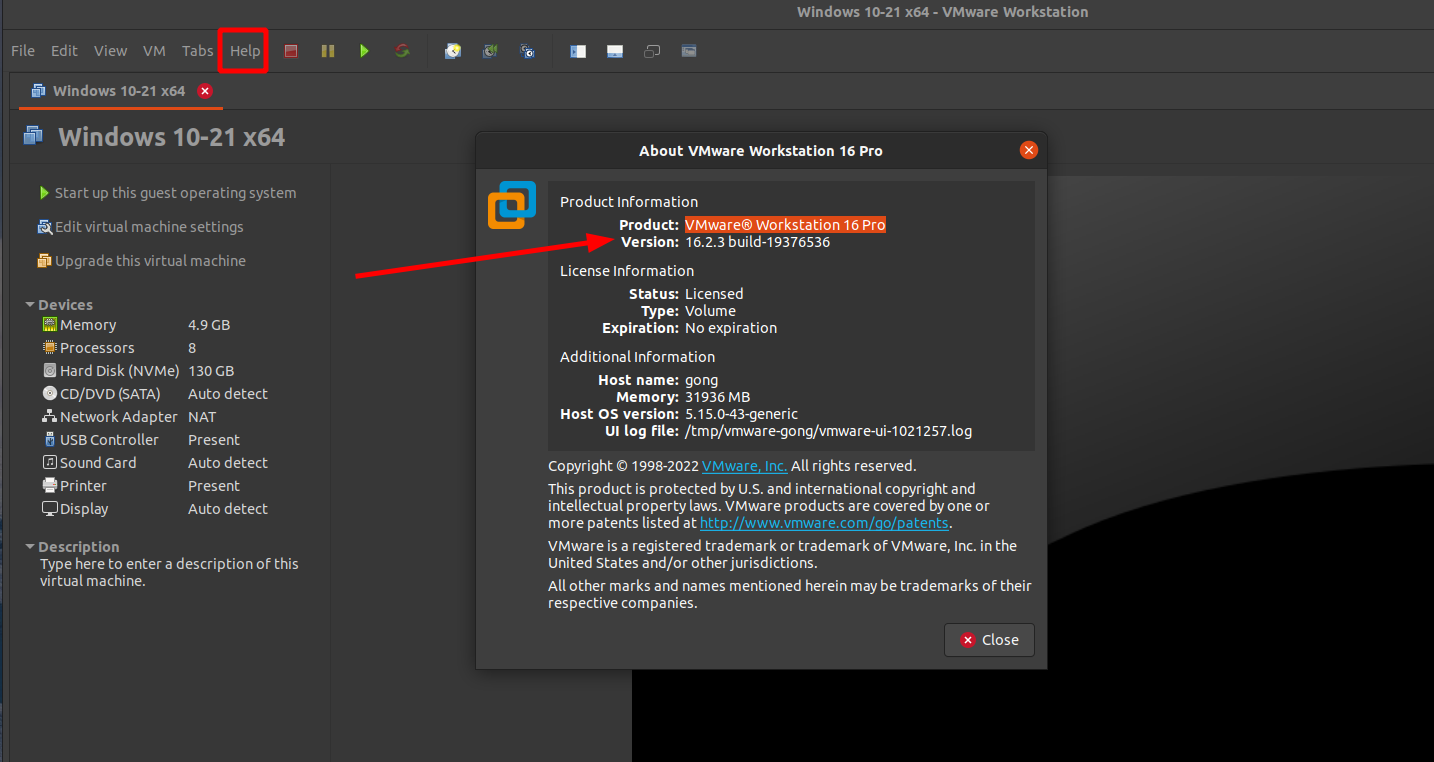Click the Revert to Snapshot toolbar icon
Screen dimensions: 1434x762
[x=490, y=51]
